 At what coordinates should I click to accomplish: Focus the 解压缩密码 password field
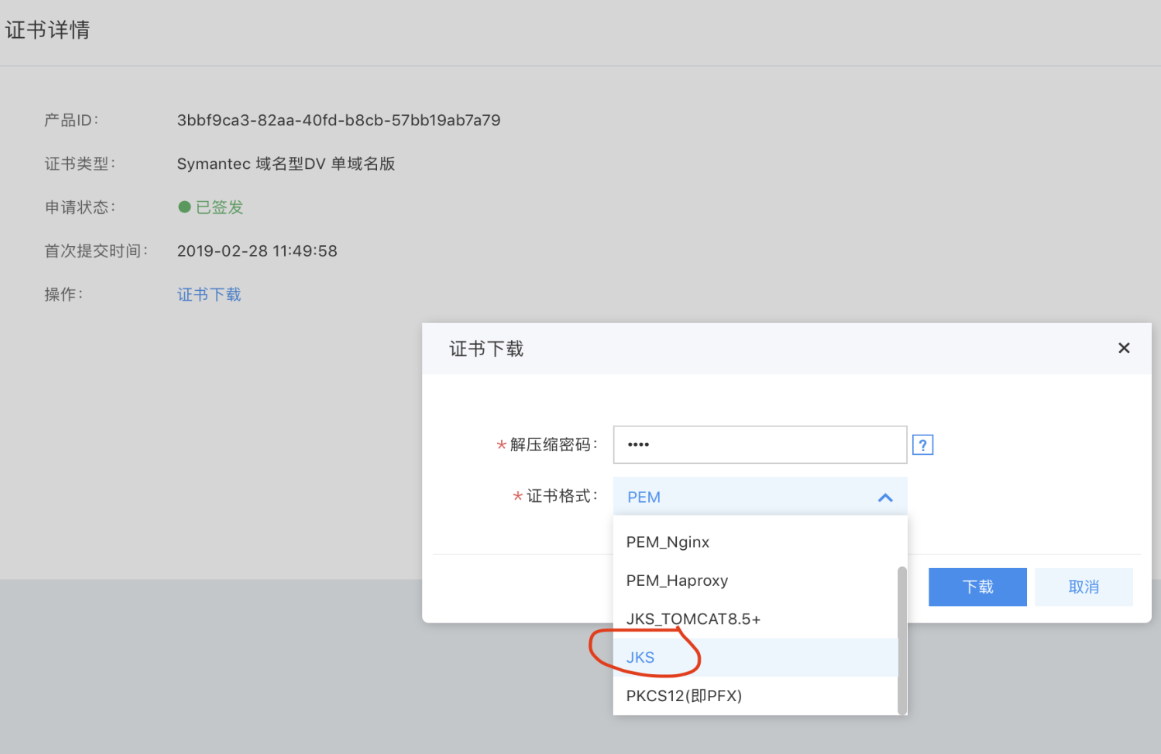point(759,445)
